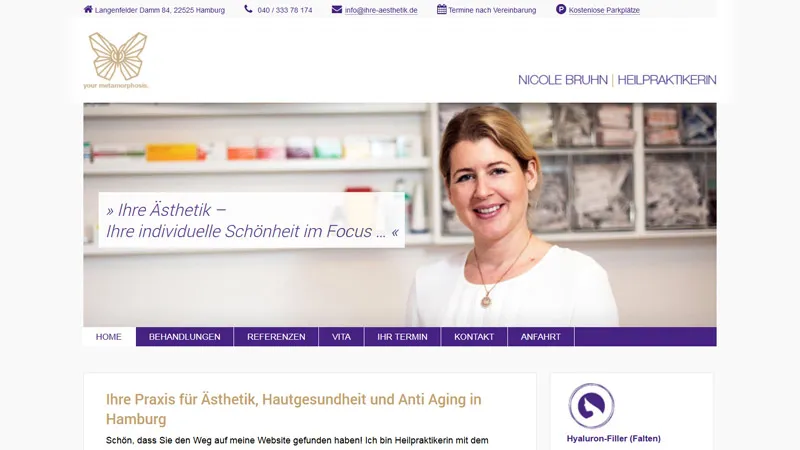The height and width of the screenshot is (450, 800).
Task: Open the BEHANDLUNGEN menu item
Action: coord(185,337)
